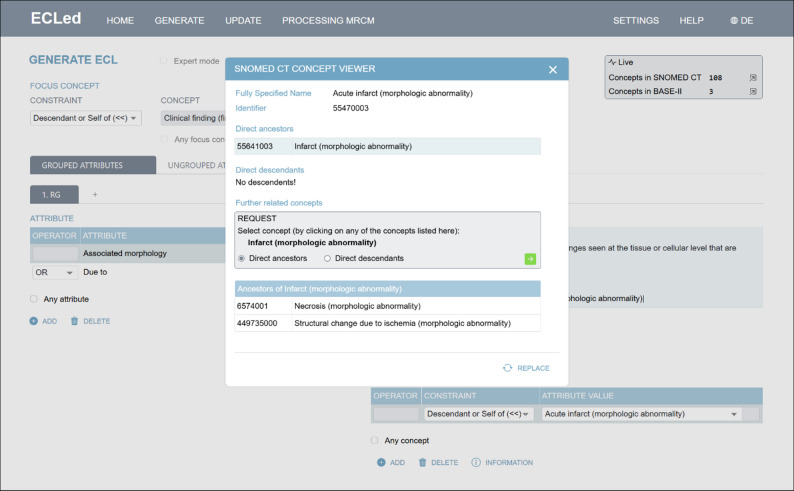The image size is (794, 491).
Task: Select the Direct ancestors radio button
Action: pos(241,259)
